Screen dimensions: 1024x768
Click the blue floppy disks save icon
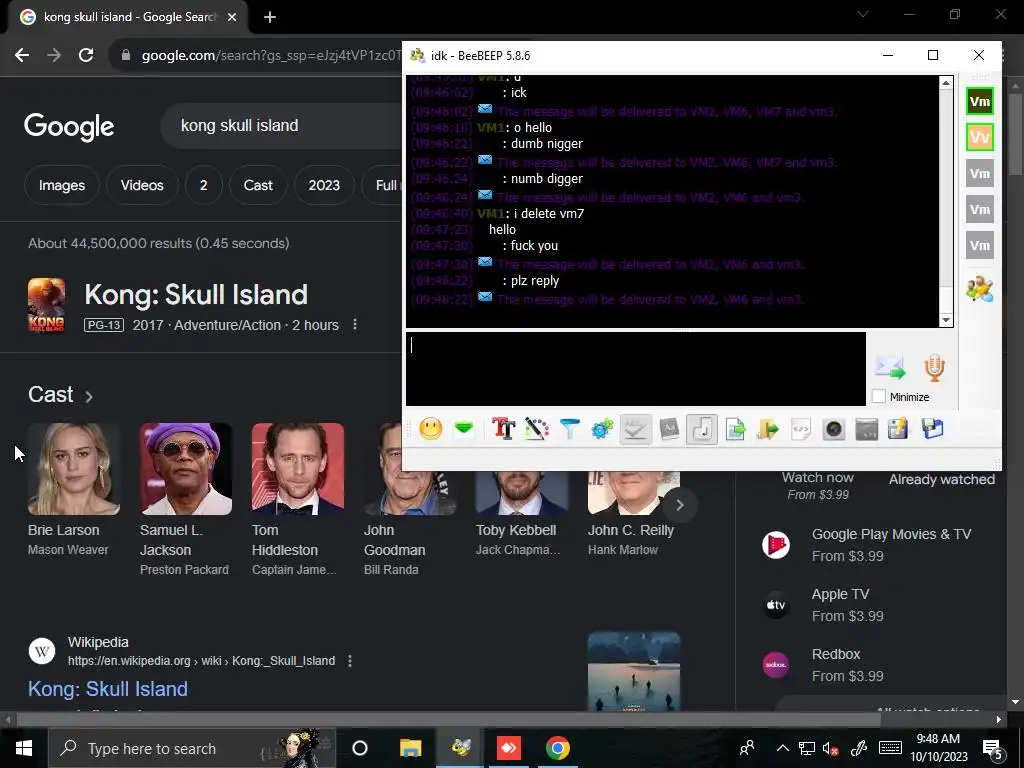[933, 429]
